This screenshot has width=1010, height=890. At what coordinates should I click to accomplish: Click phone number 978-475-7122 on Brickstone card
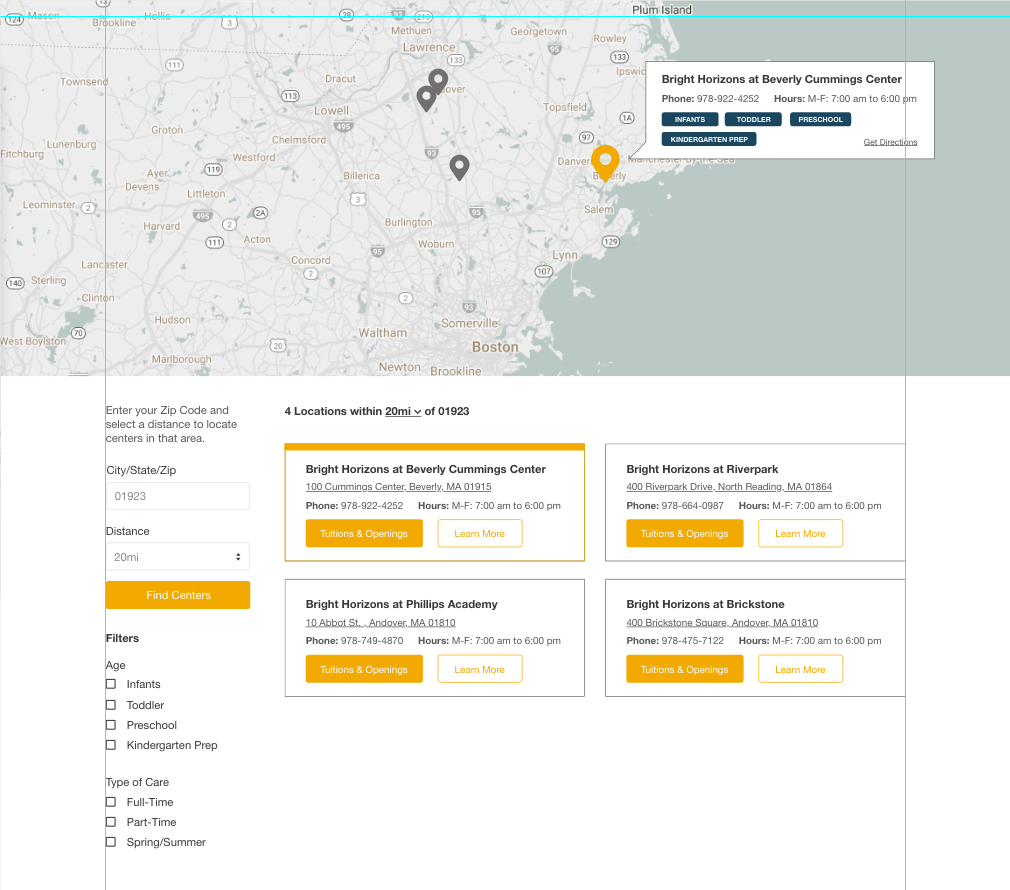click(x=692, y=641)
